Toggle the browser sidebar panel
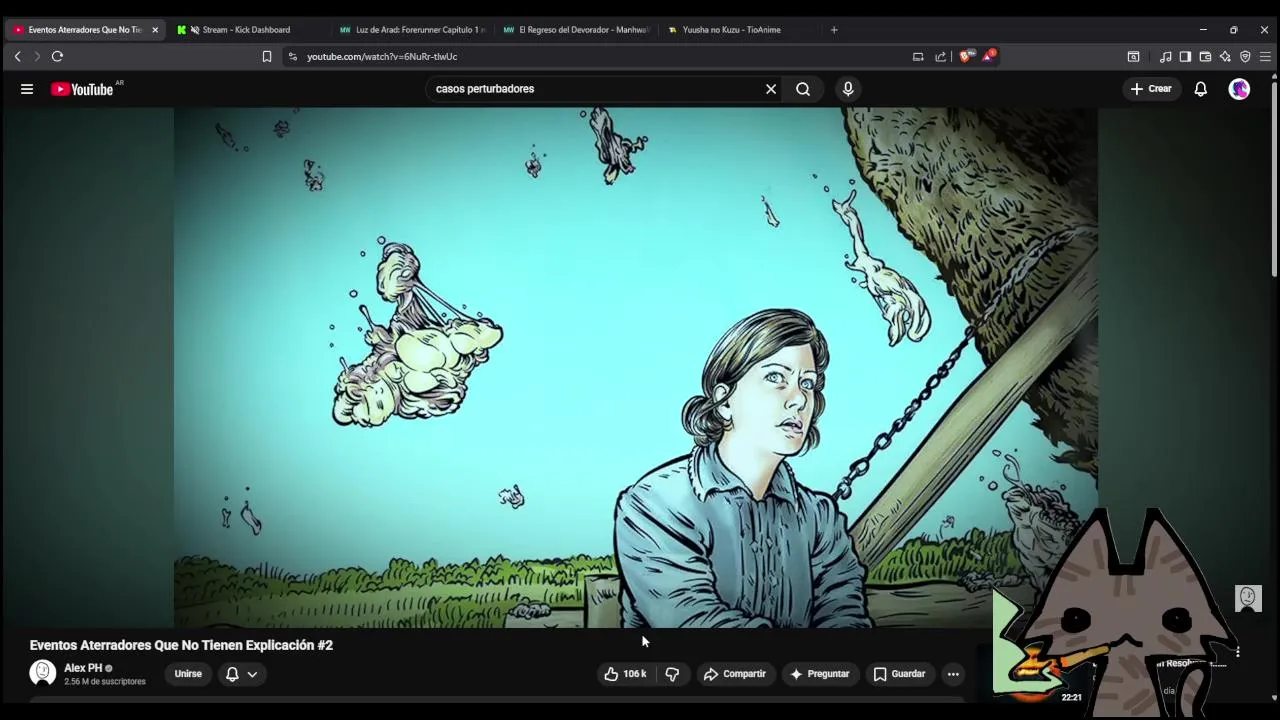1280x720 pixels. [1185, 57]
